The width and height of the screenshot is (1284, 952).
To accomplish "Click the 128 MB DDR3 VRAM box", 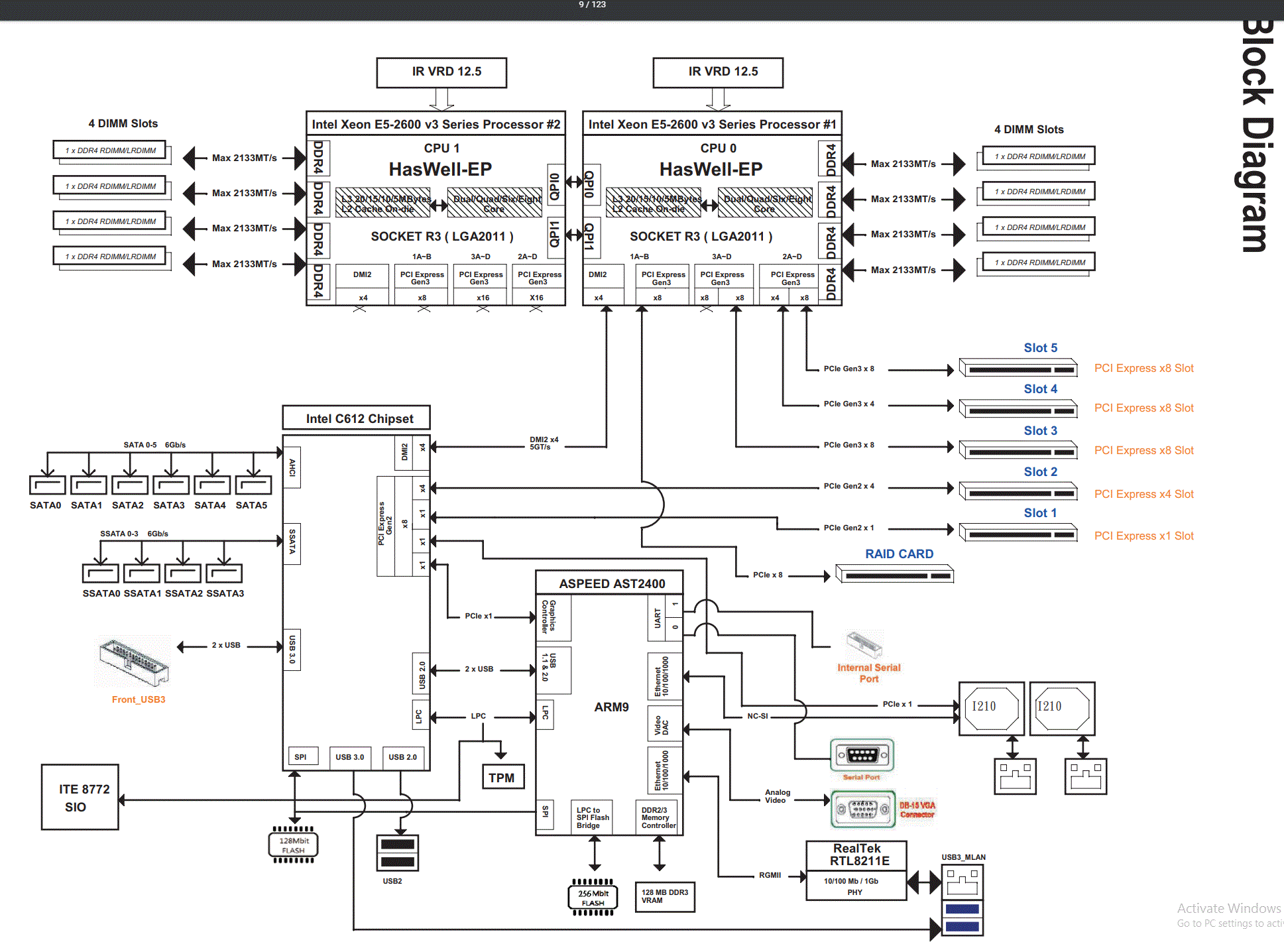I will pos(665,896).
